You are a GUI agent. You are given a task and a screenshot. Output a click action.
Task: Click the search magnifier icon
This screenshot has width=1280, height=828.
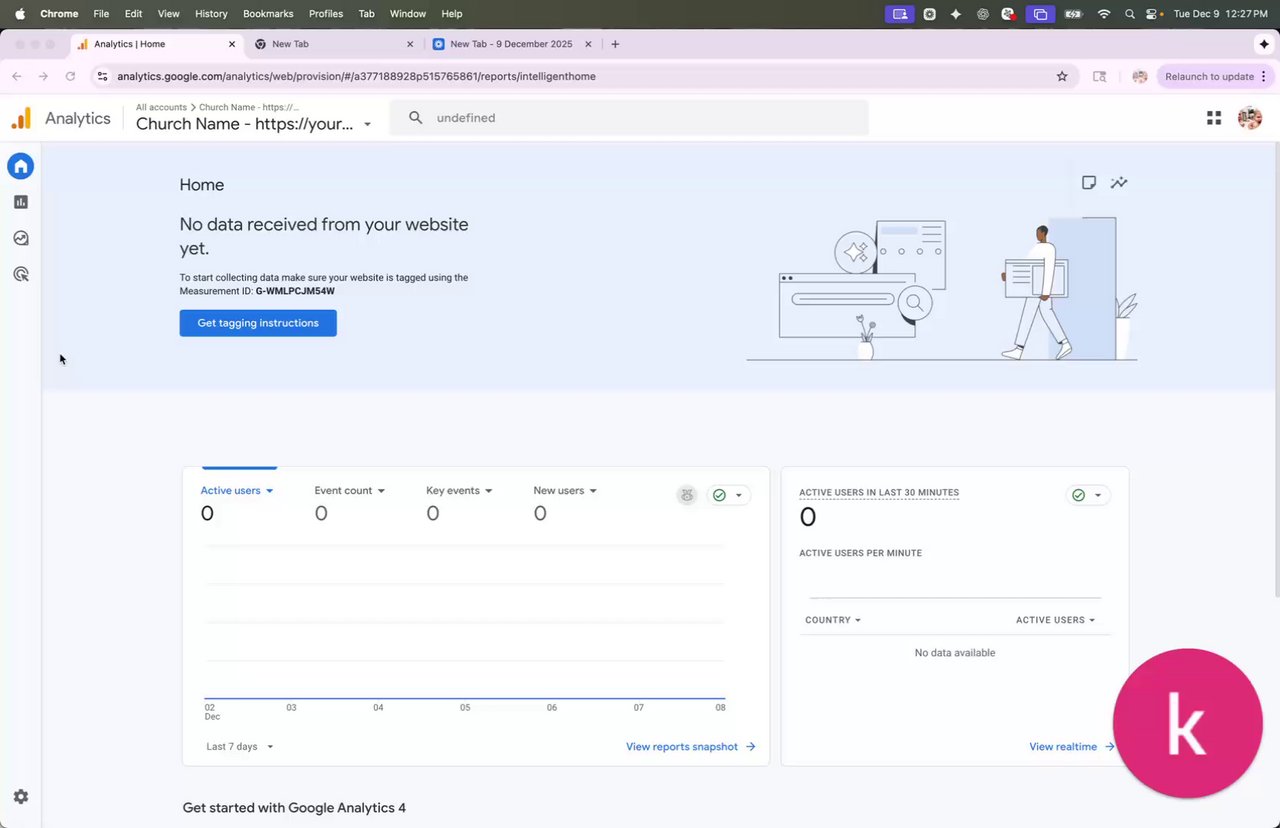[x=416, y=118]
